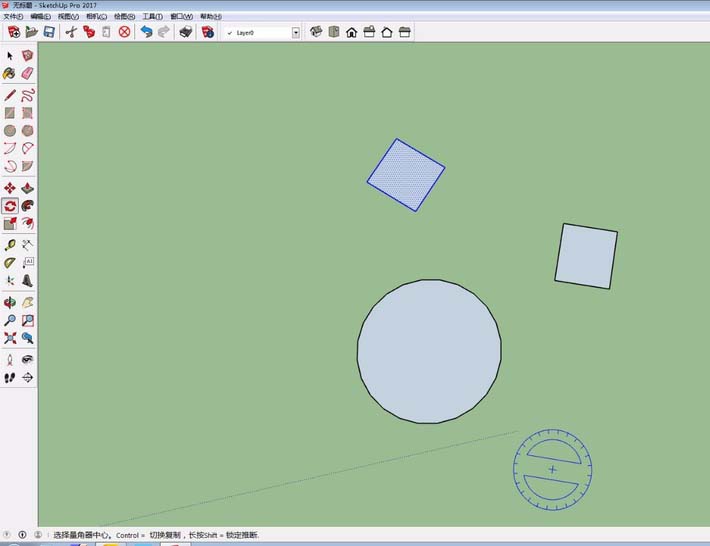Click the circle face in the viewport
This screenshot has height=546, width=710.
pos(429,350)
